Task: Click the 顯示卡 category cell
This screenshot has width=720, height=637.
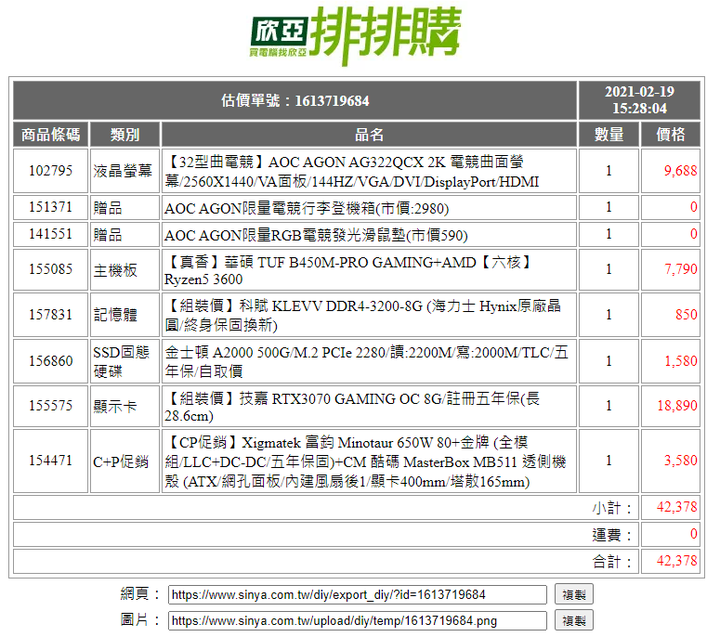Action: point(125,406)
